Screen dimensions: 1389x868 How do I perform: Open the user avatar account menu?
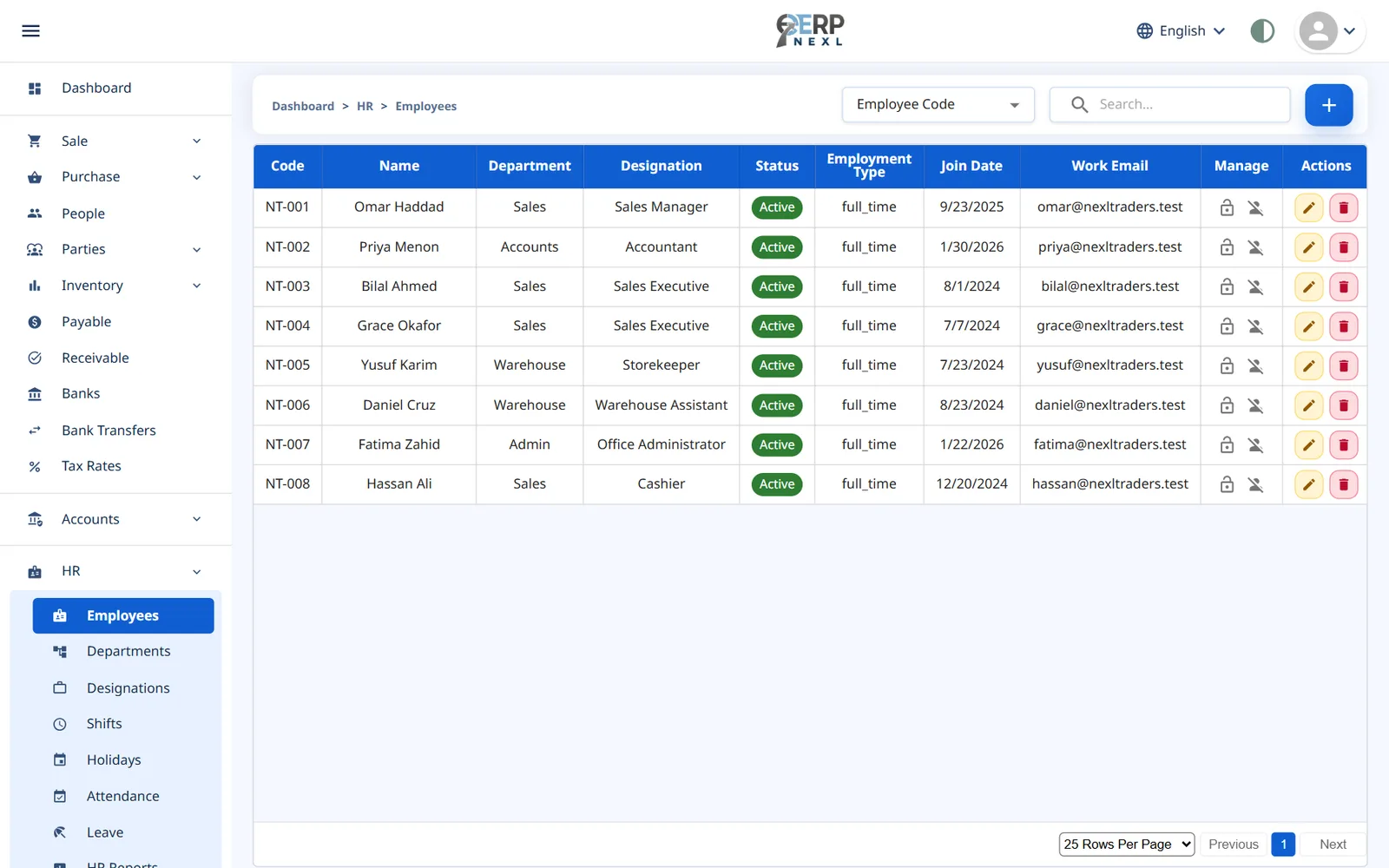point(1330,31)
